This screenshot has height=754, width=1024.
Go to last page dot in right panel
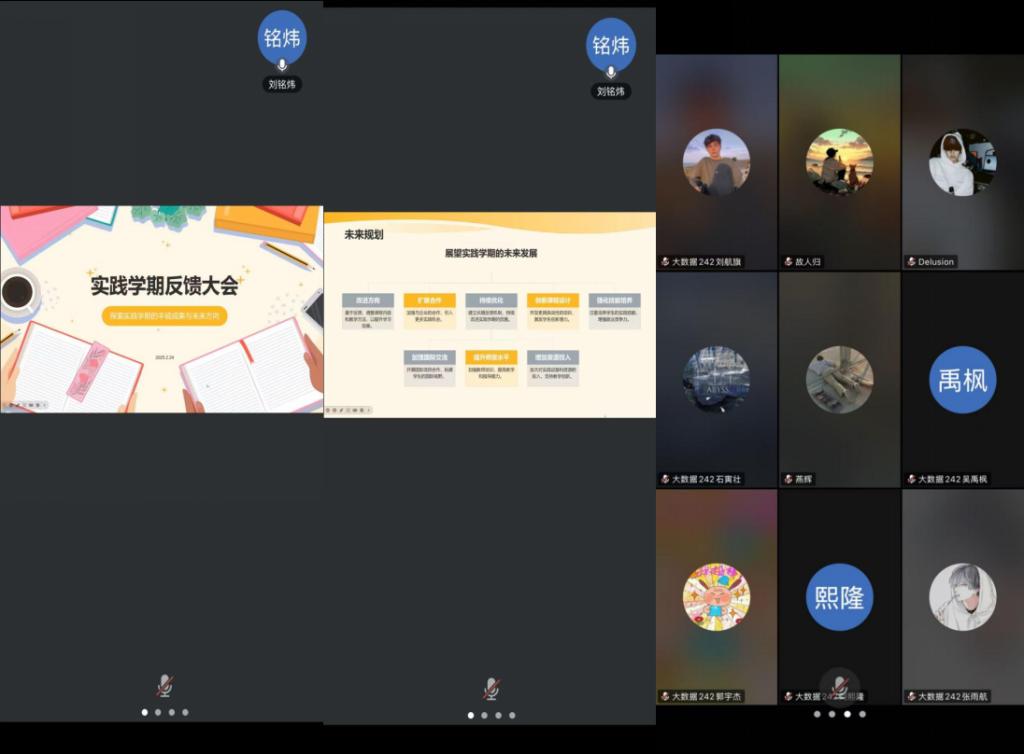tap(862, 714)
